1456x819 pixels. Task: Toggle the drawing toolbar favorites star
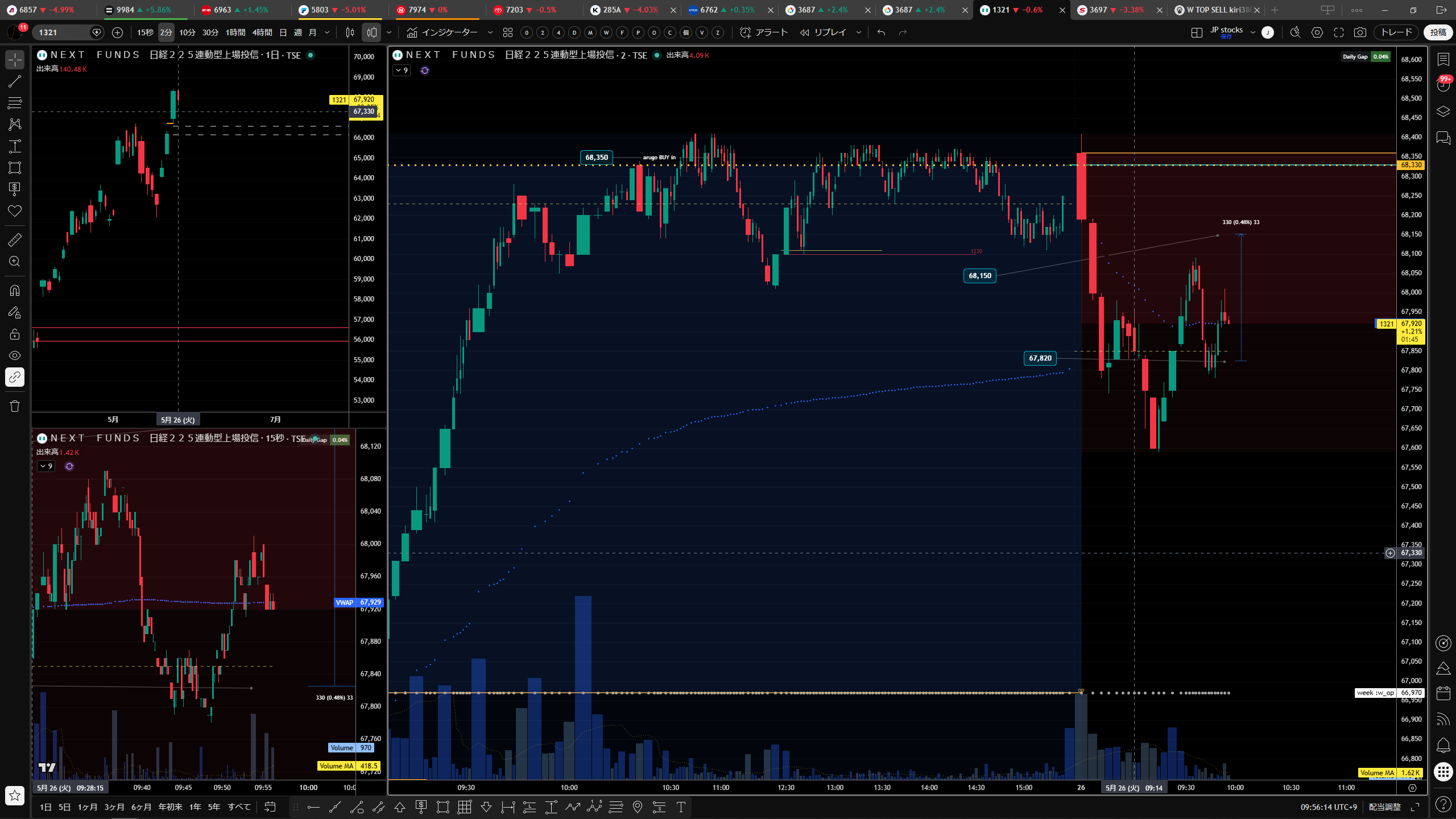(x=15, y=796)
